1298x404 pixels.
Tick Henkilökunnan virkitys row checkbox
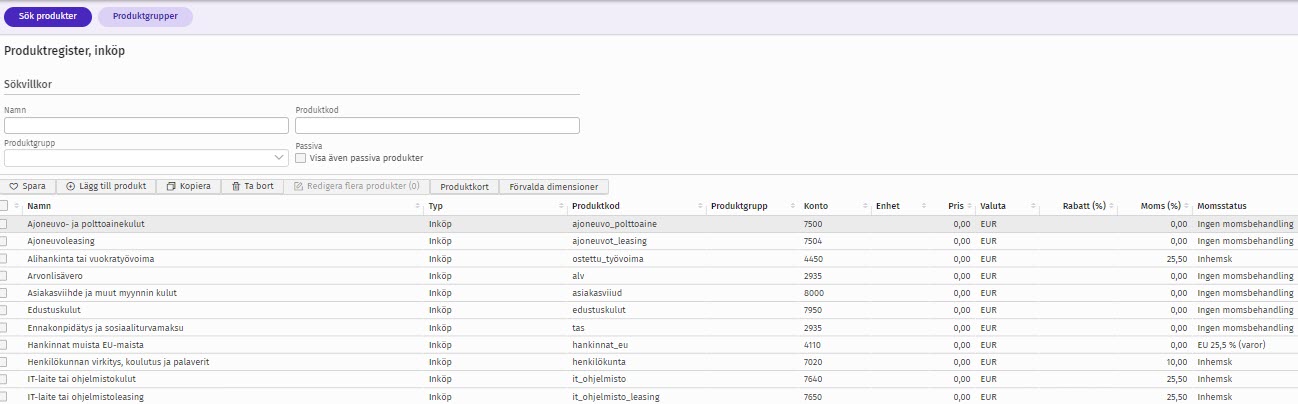coord(4,361)
